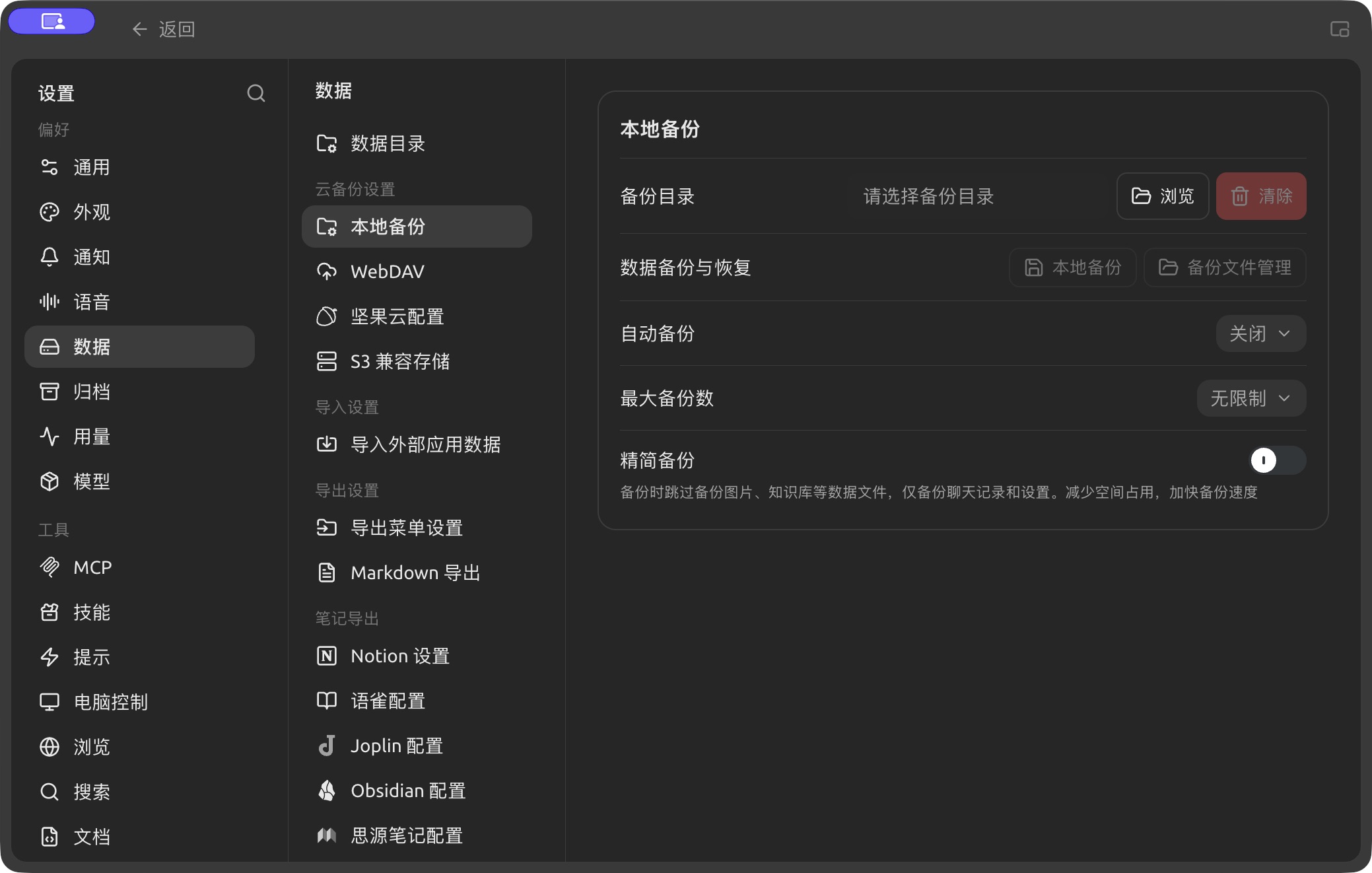Open the 归档 archive box icon
Viewport: 1372px width, 873px height.
pos(50,392)
